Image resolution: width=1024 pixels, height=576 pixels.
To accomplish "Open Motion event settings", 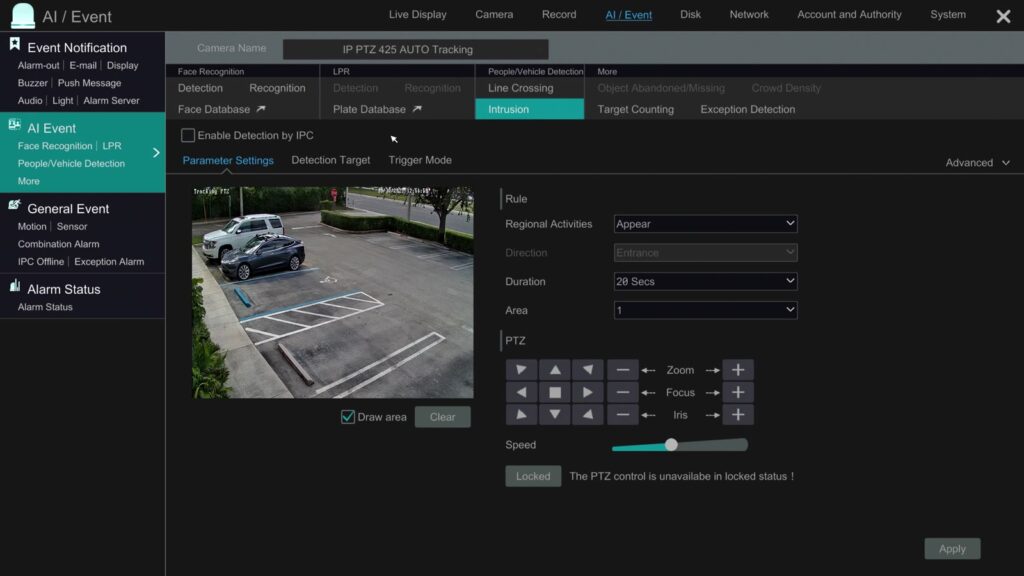I will coord(32,226).
